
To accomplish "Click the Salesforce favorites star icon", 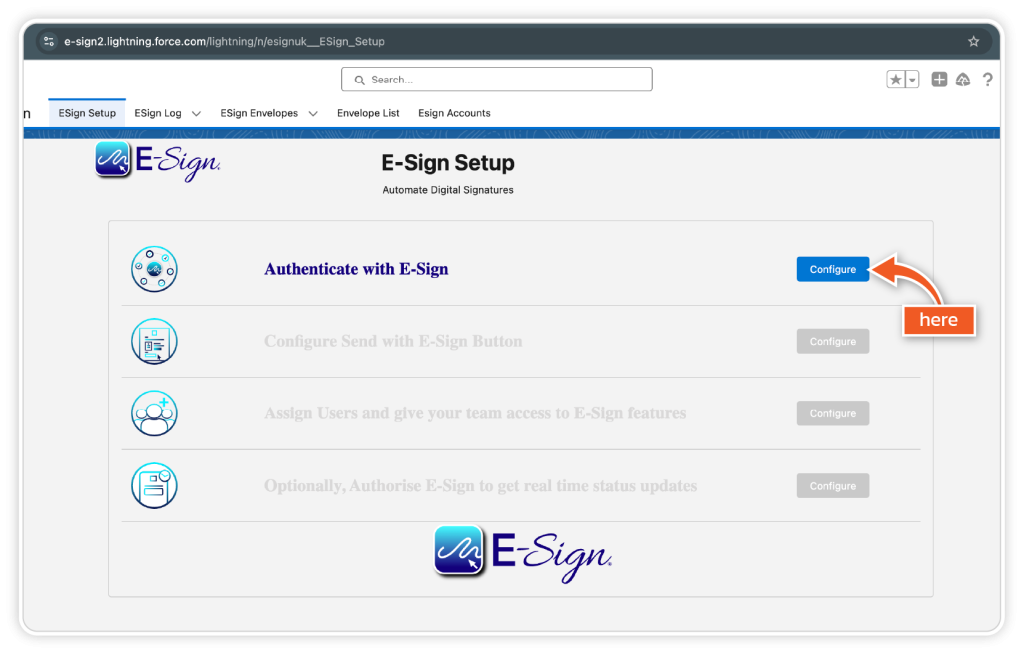I will 896,80.
